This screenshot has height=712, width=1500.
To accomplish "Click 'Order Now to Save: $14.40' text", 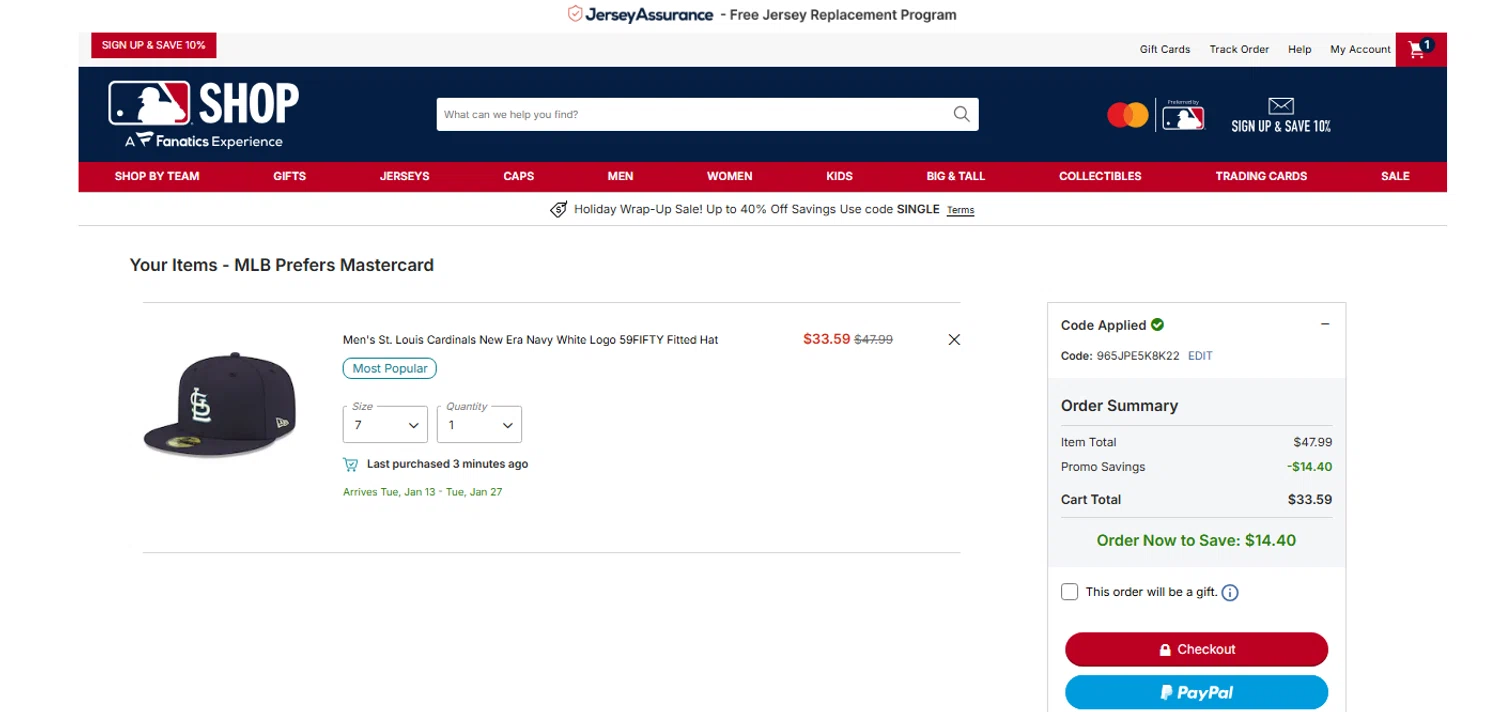I will click(1196, 540).
